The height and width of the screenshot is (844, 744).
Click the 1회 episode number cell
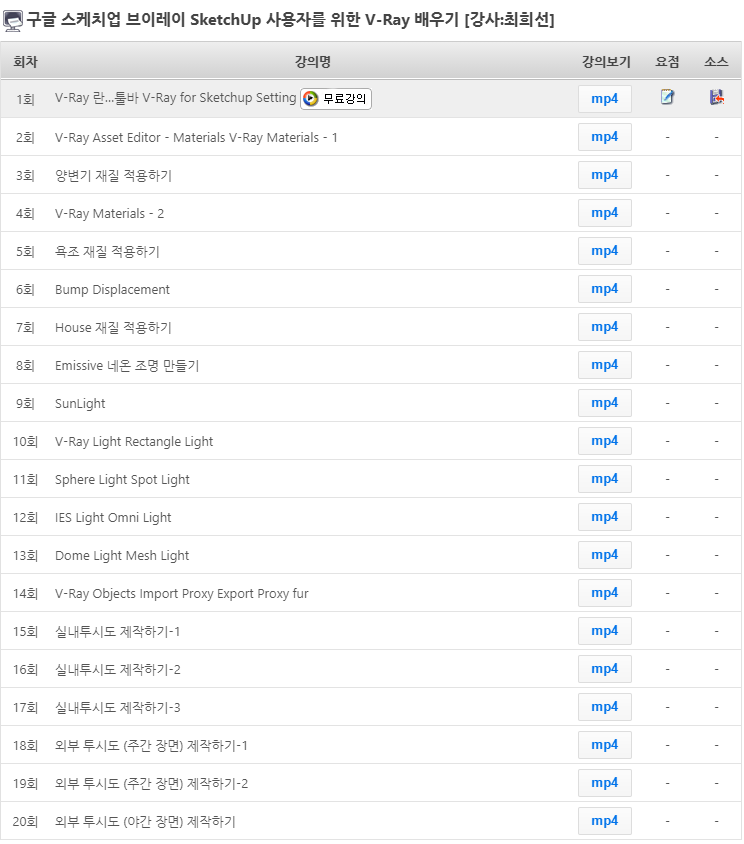[x=25, y=99]
